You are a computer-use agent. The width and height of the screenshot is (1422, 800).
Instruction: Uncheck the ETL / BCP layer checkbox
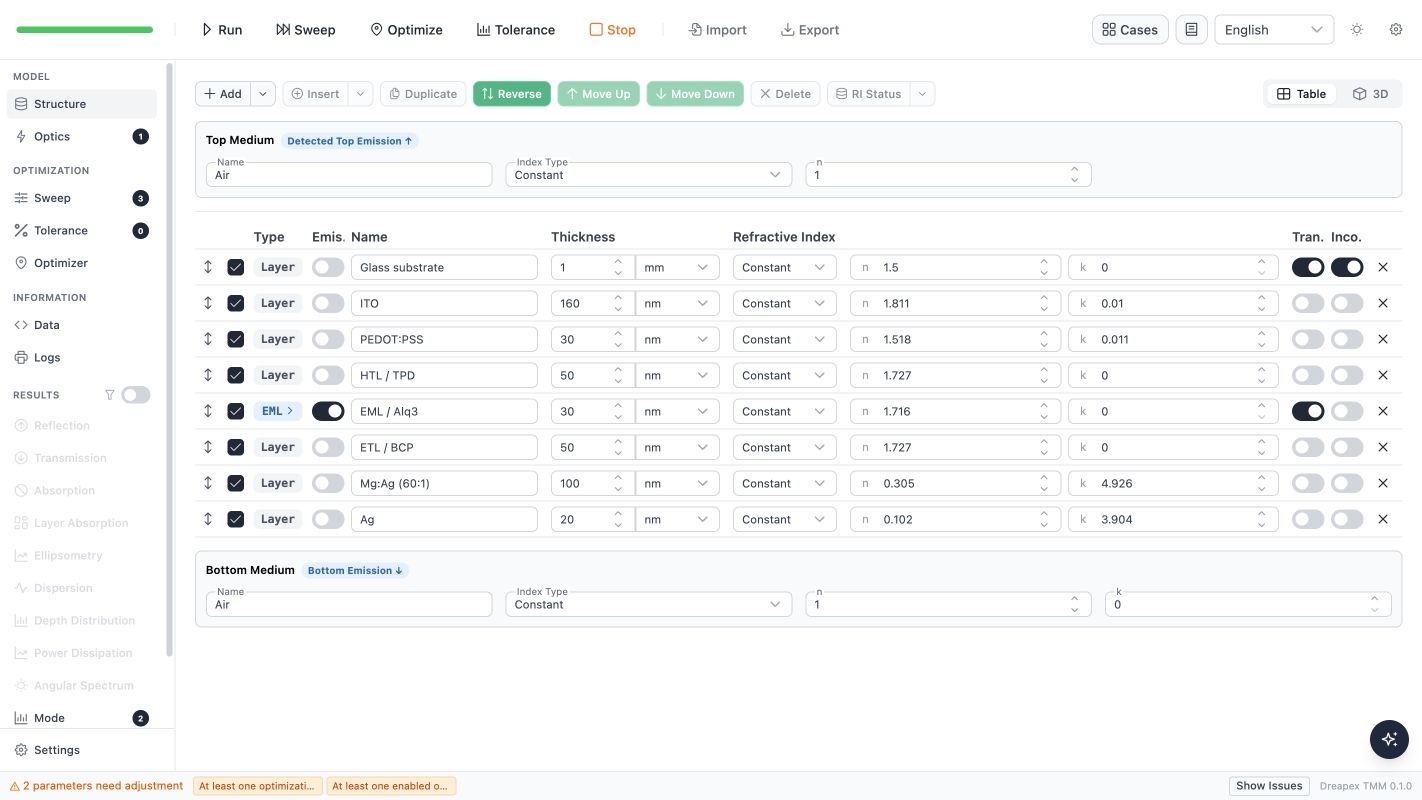click(x=236, y=447)
